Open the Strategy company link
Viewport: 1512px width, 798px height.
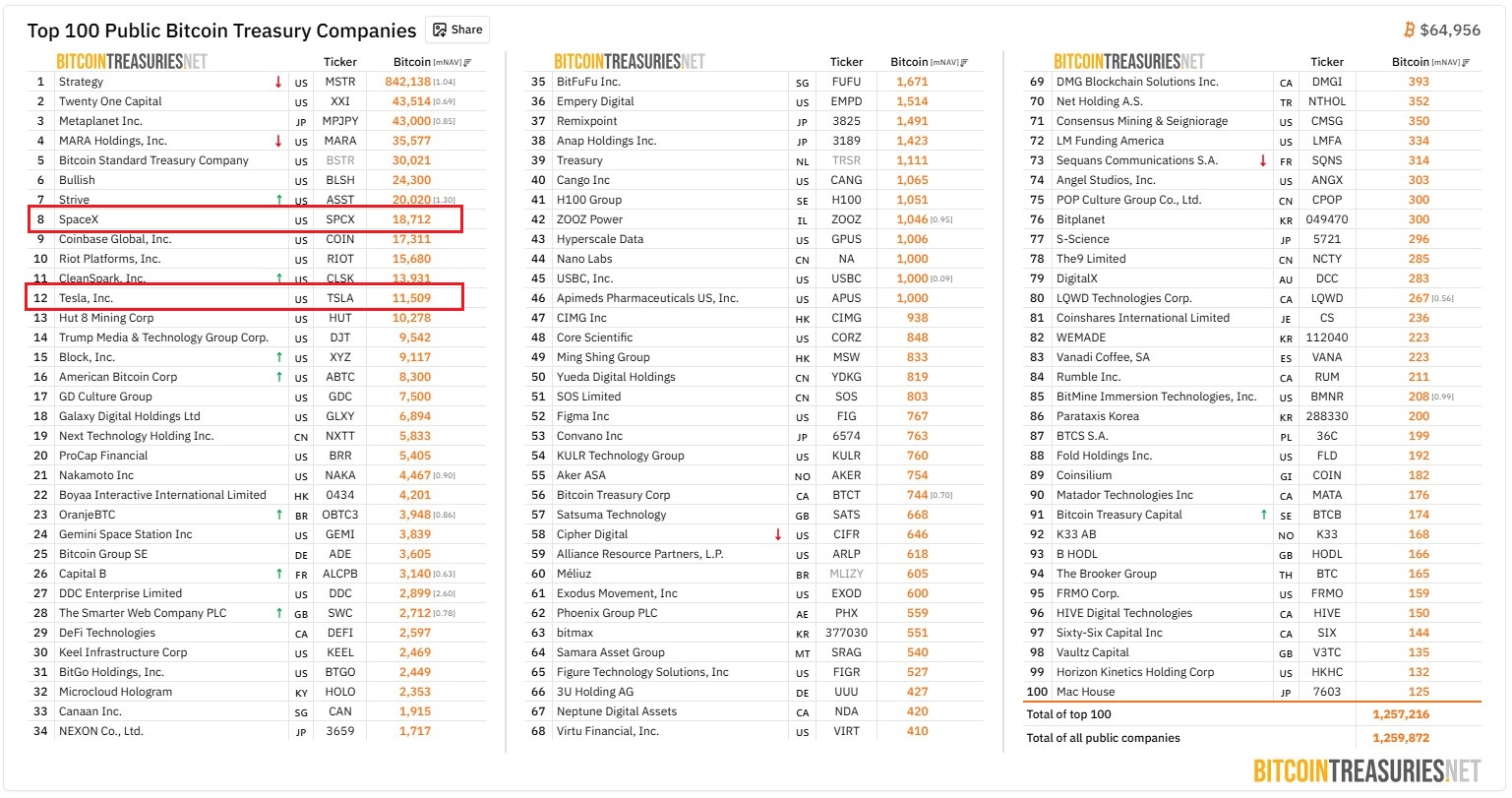pyautogui.click(x=81, y=82)
